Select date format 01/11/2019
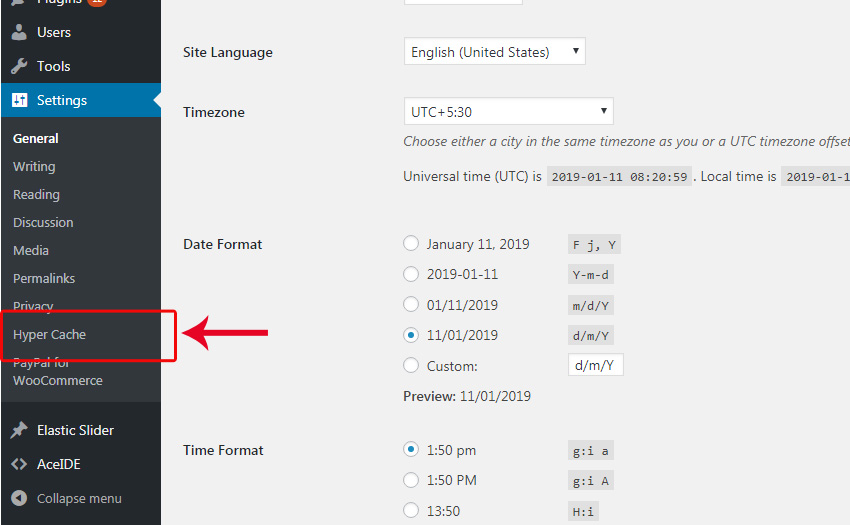The width and height of the screenshot is (850, 525). point(411,304)
